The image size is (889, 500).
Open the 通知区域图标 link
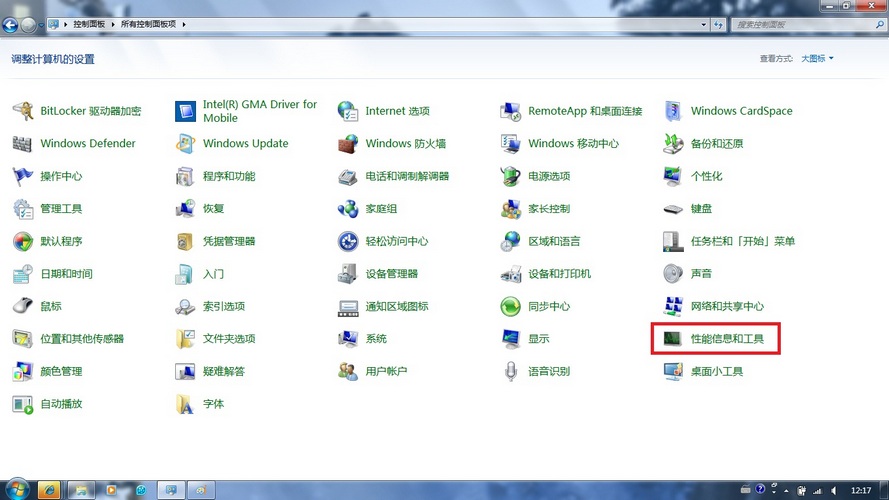pyautogui.click(x=397, y=306)
